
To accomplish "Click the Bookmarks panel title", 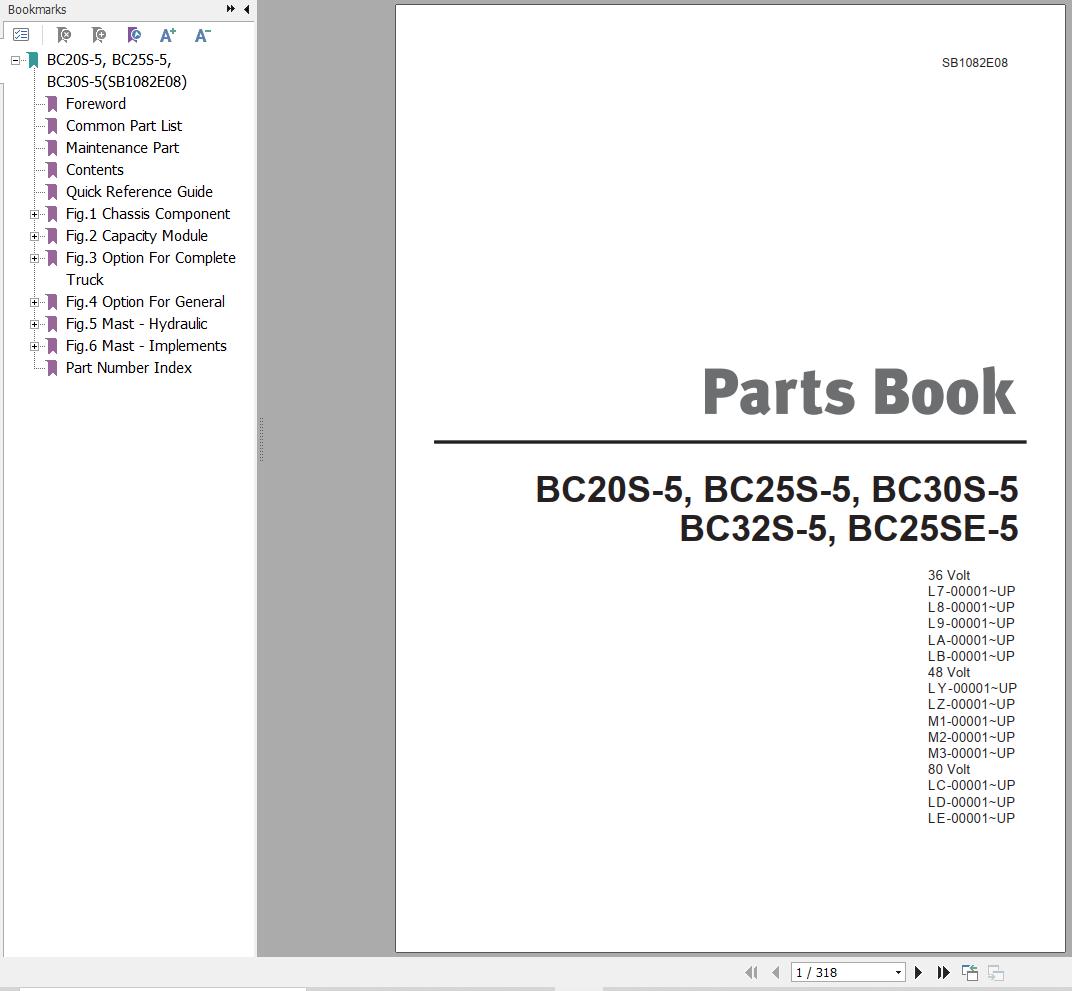I will pos(37,10).
